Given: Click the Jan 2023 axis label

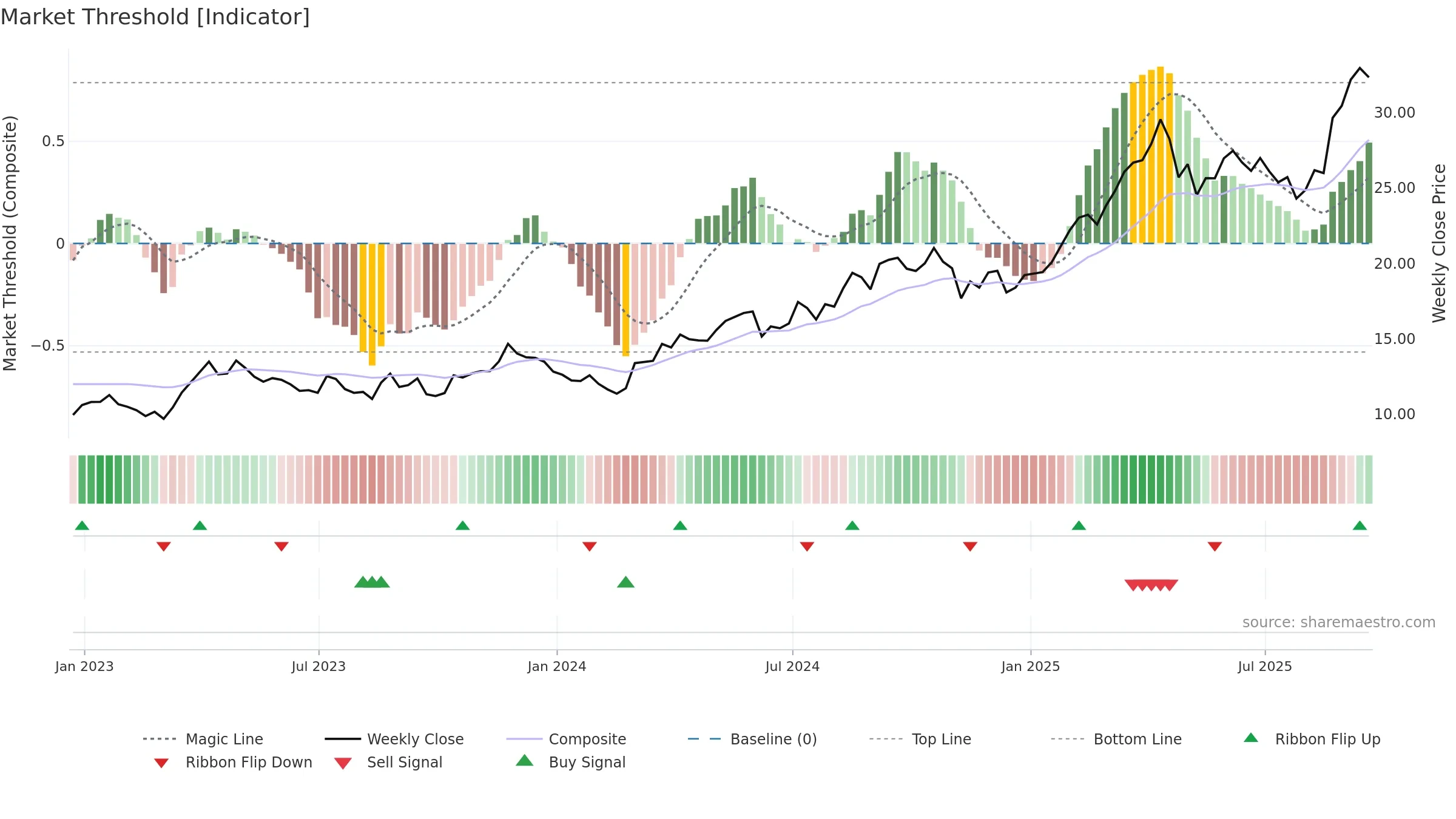Looking at the screenshot, I should click(x=84, y=666).
